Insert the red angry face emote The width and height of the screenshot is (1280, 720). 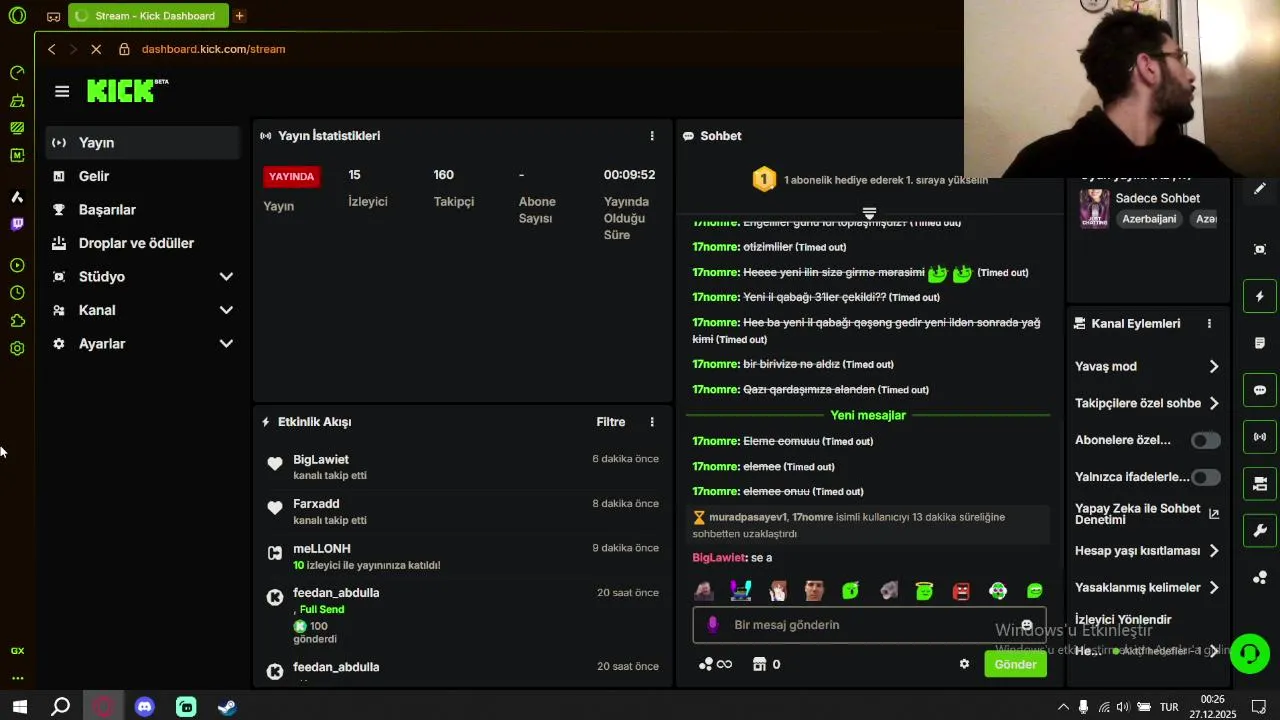point(961,591)
